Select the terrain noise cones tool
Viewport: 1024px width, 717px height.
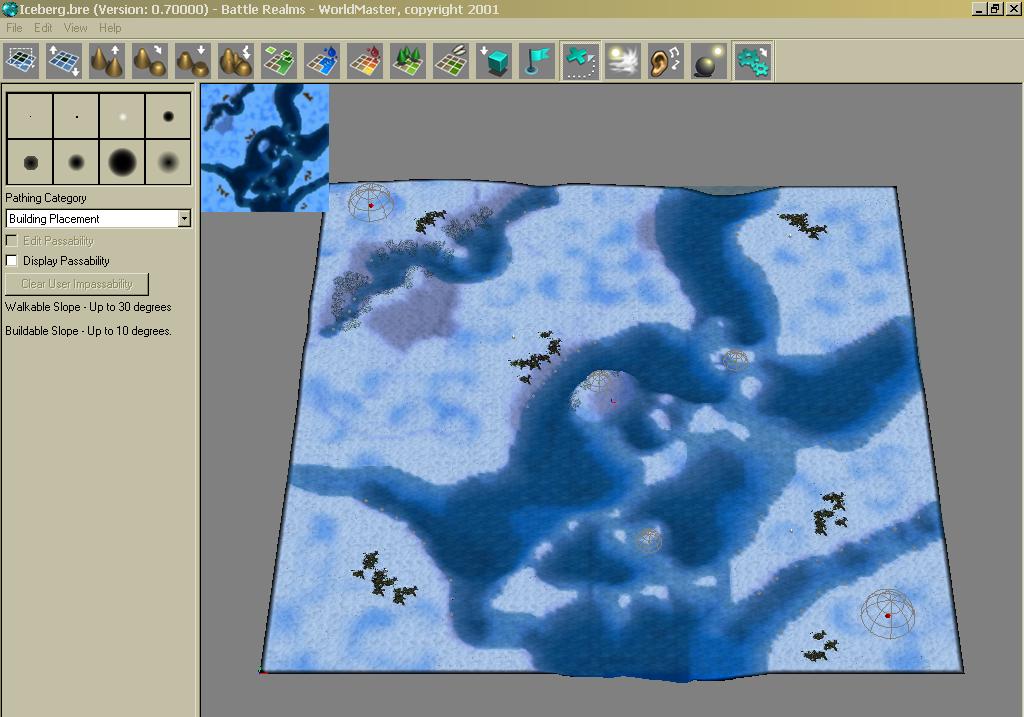pyautogui.click(x=236, y=61)
